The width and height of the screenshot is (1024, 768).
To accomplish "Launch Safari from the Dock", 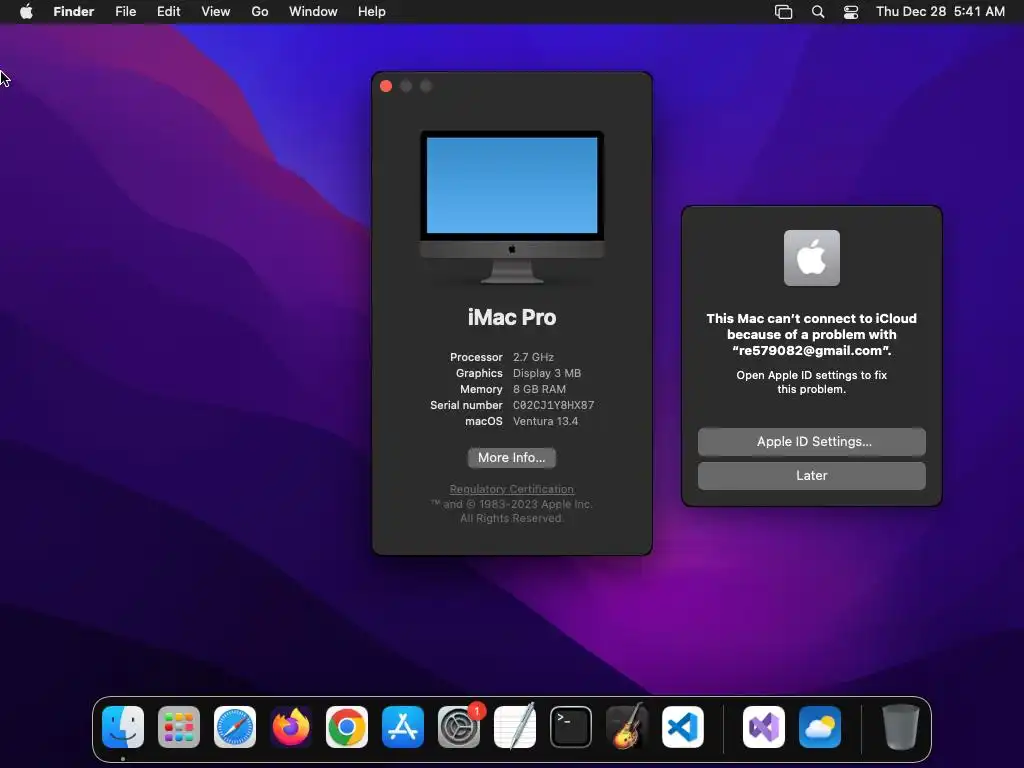I will [235, 727].
